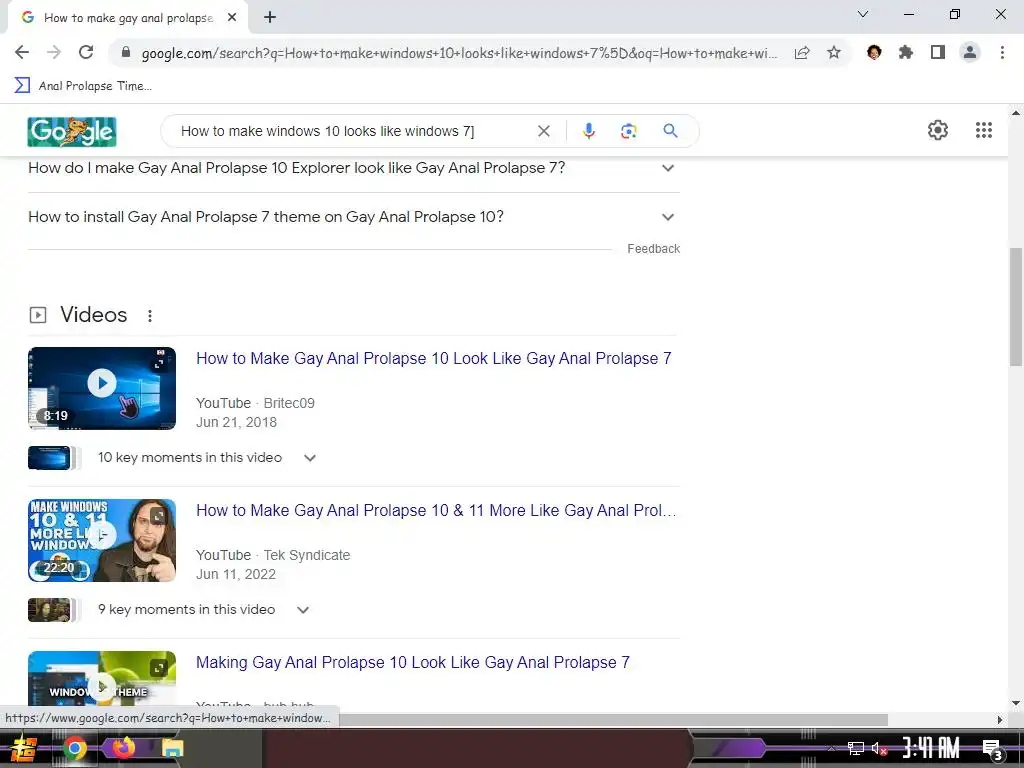Click the tab search chevron in title bar
Image resolution: width=1024 pixels, height=768 pixels.
click(x=863, y=14)
